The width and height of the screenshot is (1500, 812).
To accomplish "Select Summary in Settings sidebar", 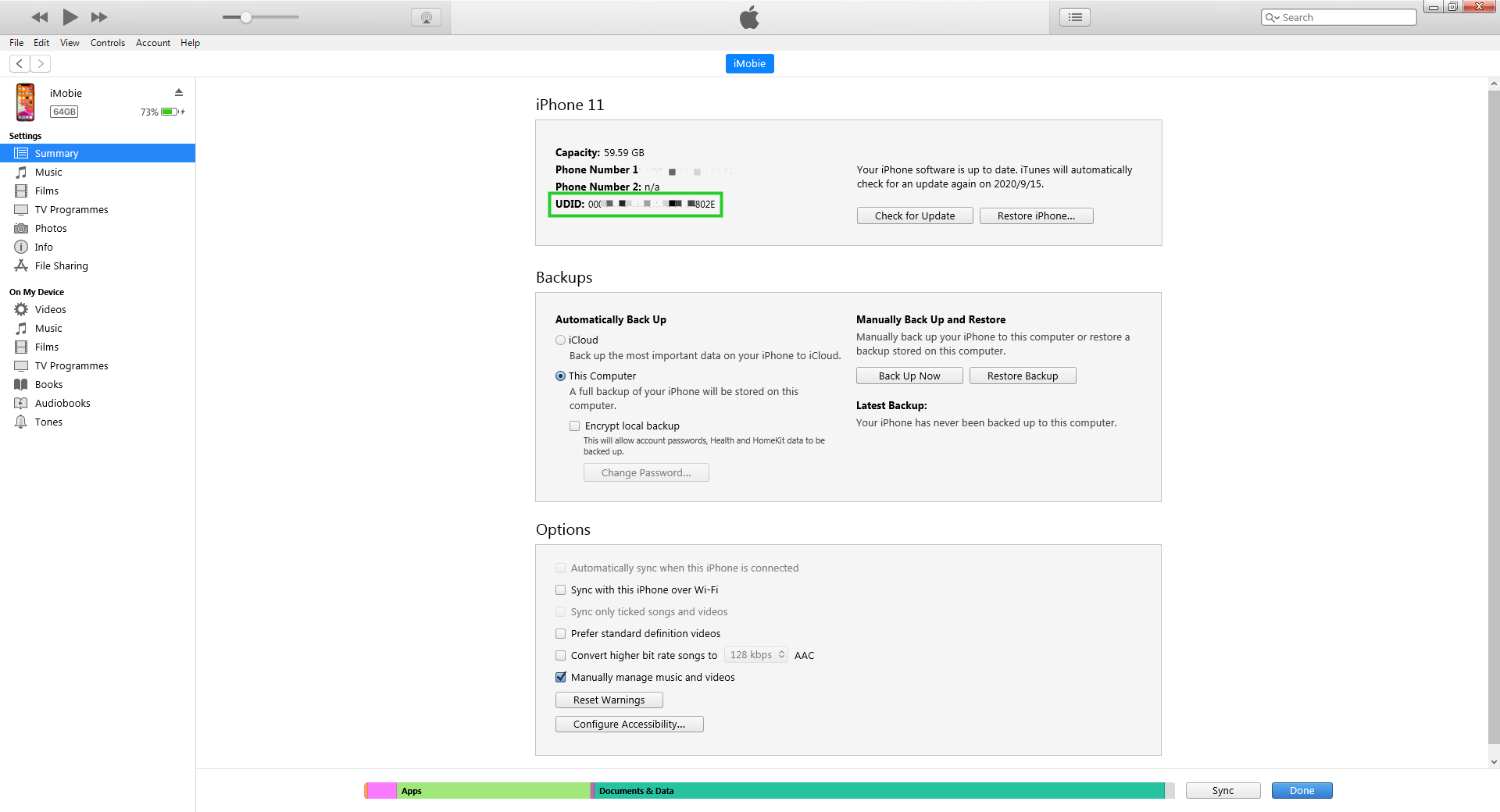I will click(x=98, y=153).
